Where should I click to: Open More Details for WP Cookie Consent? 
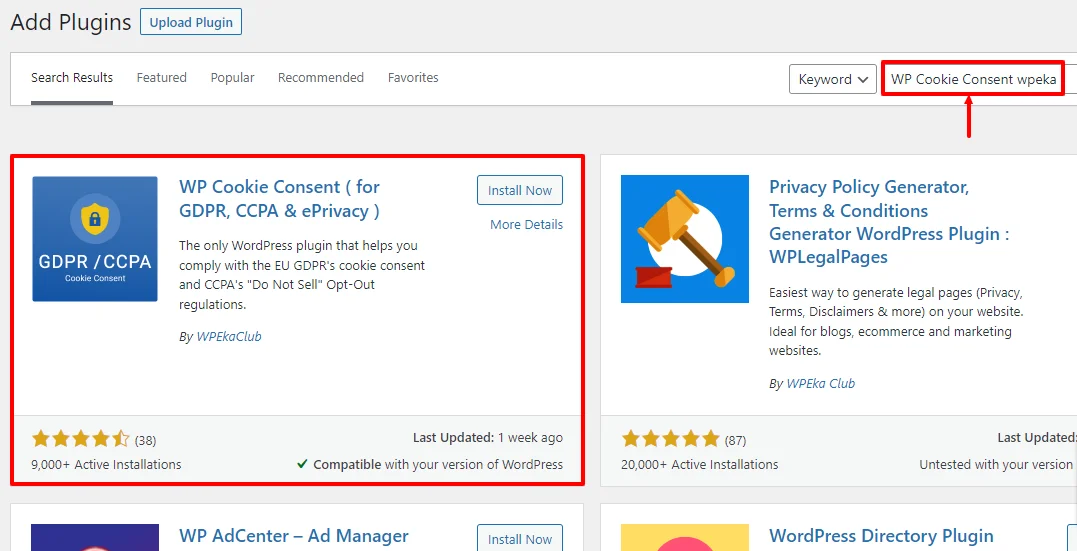click(527, 225)
